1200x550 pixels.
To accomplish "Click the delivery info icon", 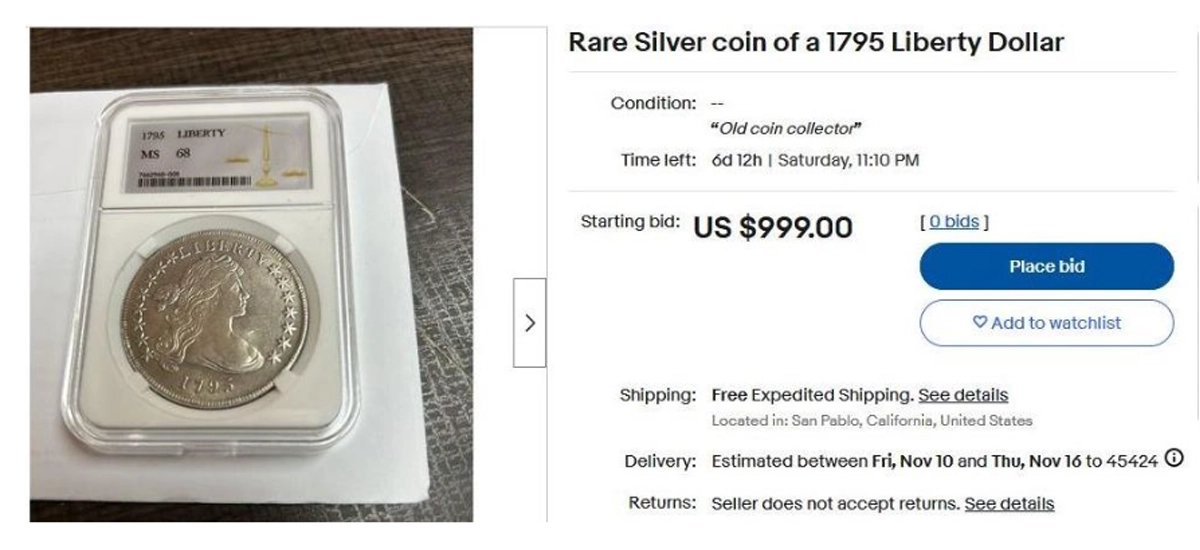I will (x=1174, y=460).
